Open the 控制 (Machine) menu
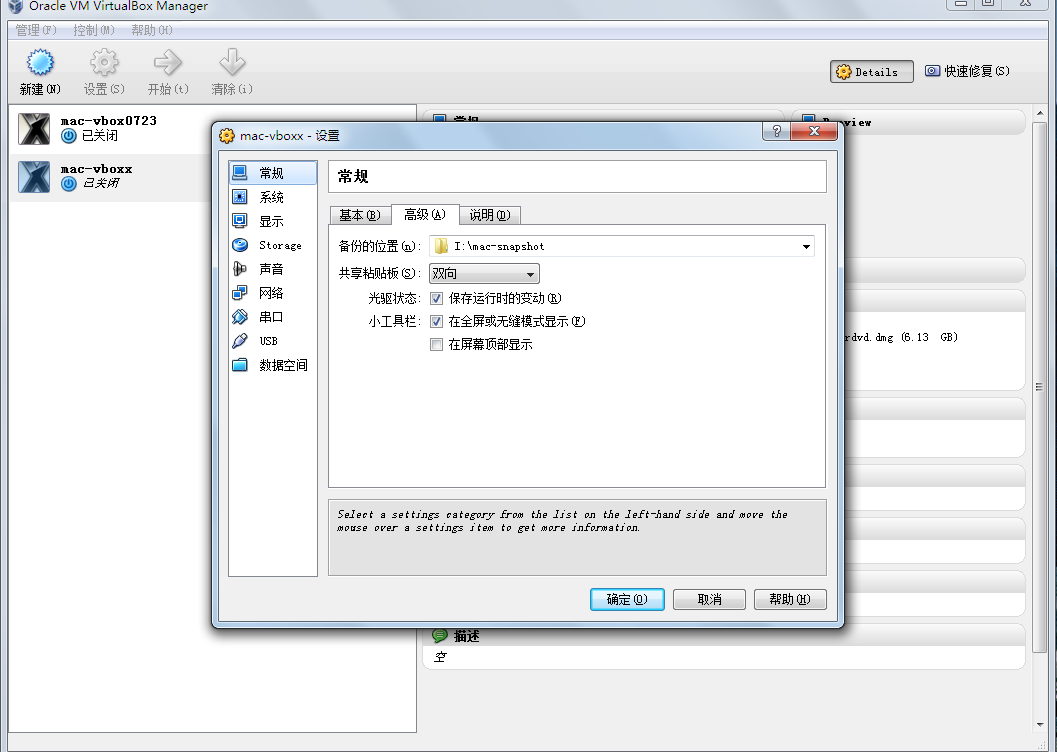Viewport: 1057px width, 752px height. [x=94, y=30]
